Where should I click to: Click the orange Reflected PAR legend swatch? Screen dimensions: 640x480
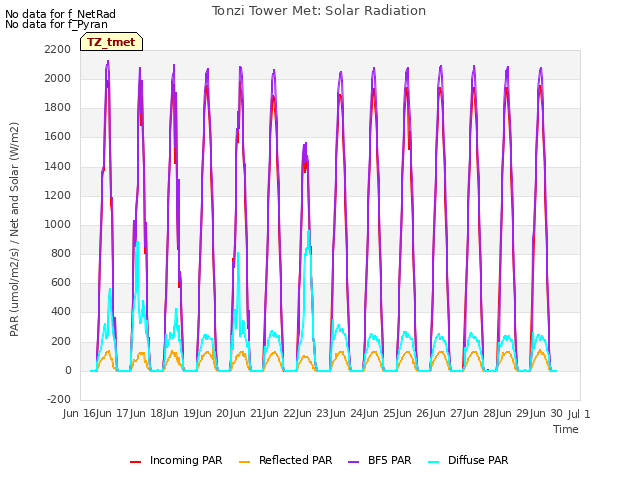tap(244, 461)
